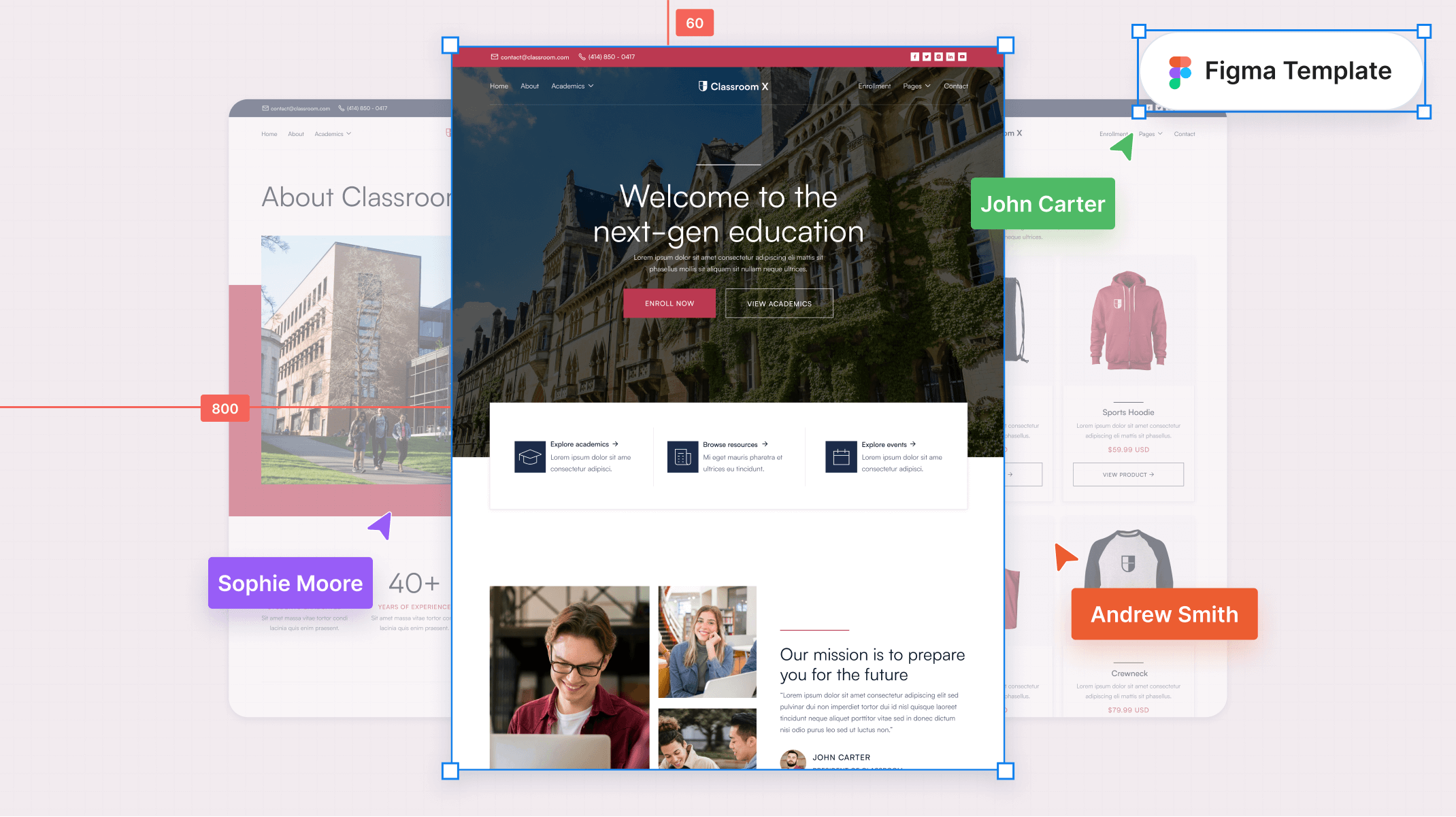Click the contact@classroom.com email in red bar

[x=535, y=57]
